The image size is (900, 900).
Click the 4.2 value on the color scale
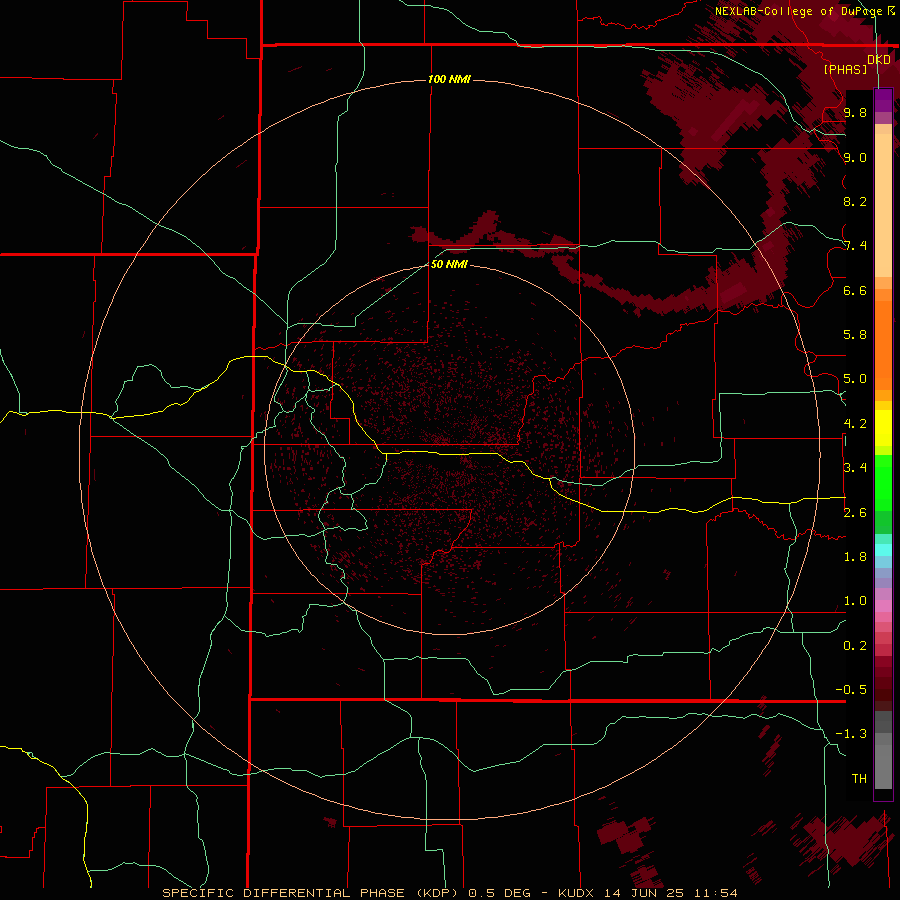click(855, 424)
